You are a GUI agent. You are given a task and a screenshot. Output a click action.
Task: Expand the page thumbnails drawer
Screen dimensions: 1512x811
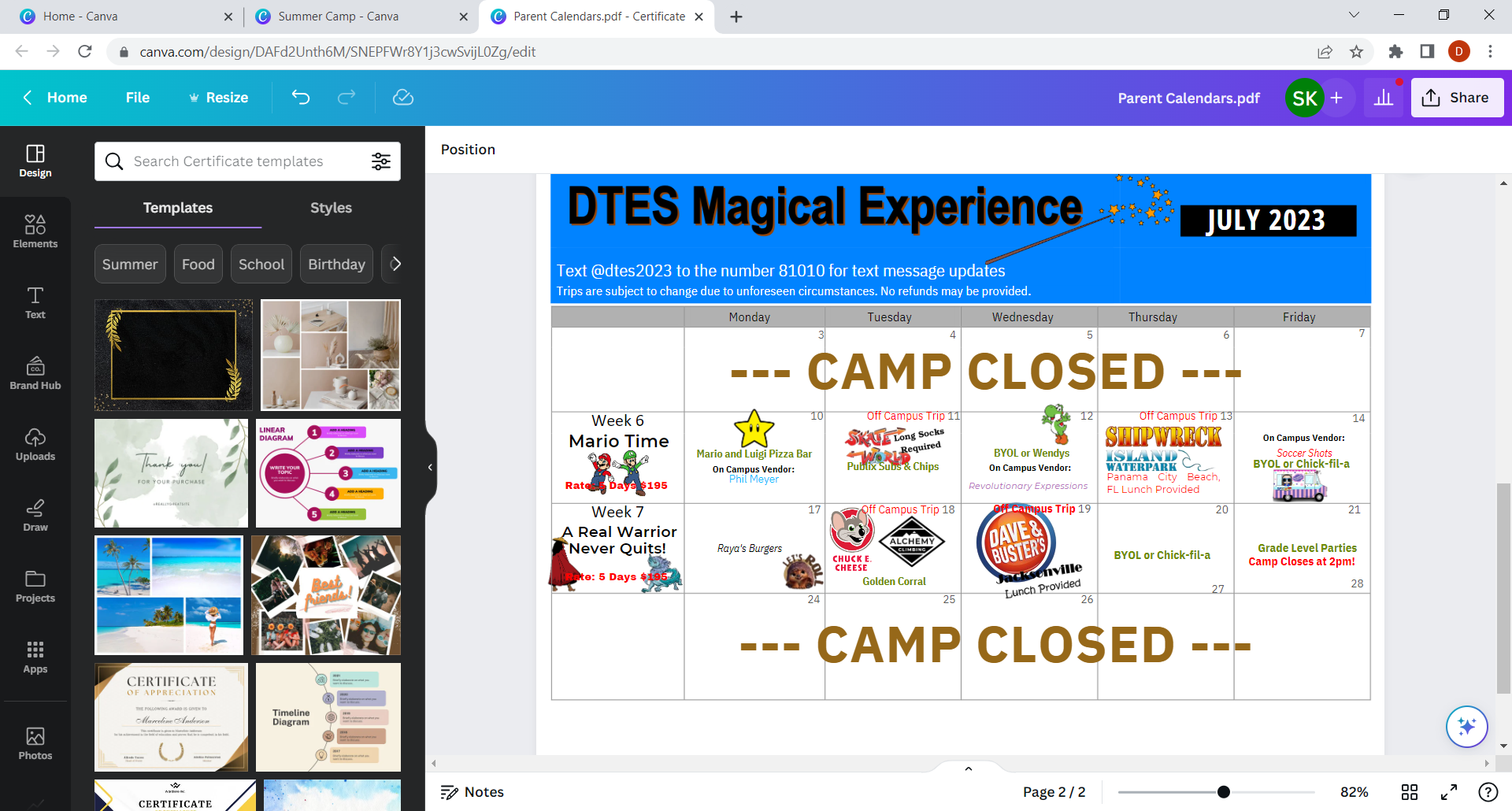pos(969,768)
